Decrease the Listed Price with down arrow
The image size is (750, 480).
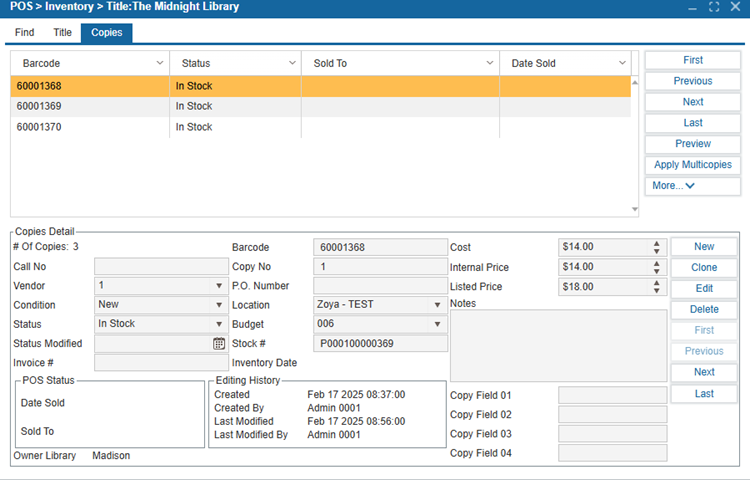pos(657,291)
